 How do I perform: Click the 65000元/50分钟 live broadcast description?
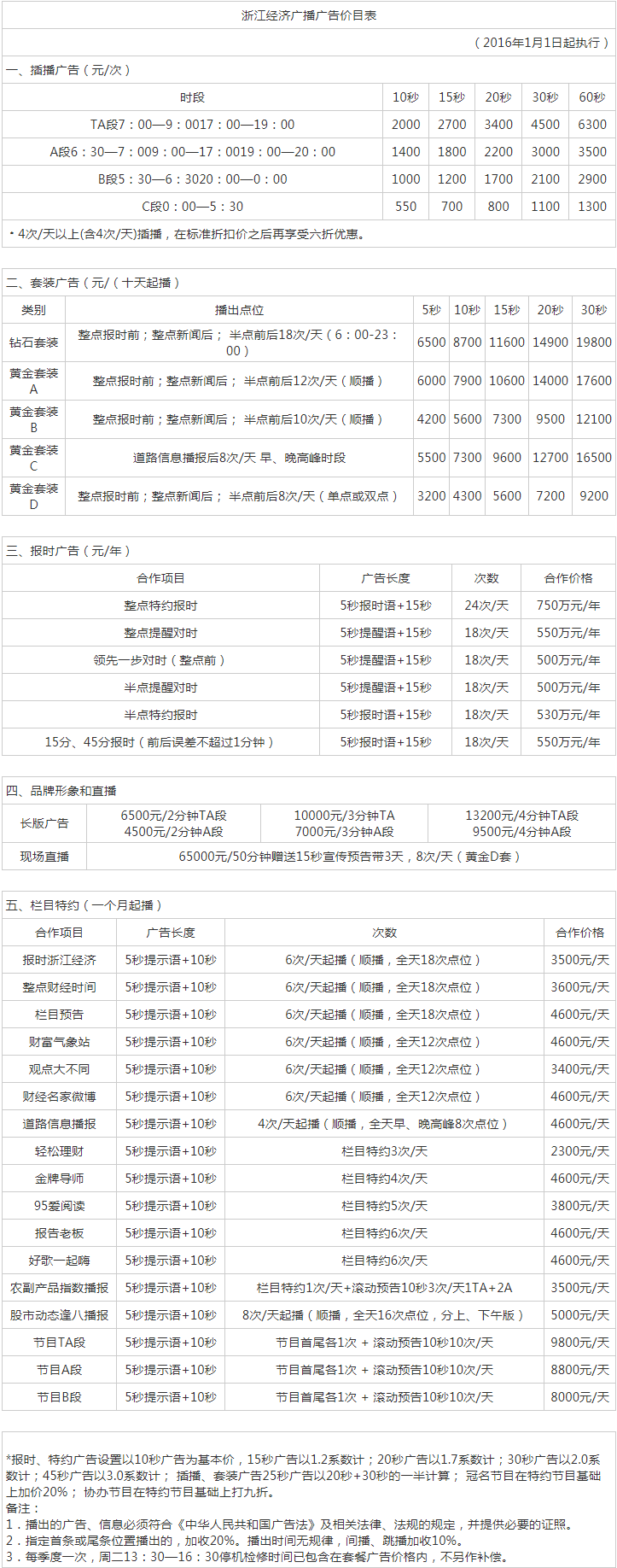coord(350,857)
